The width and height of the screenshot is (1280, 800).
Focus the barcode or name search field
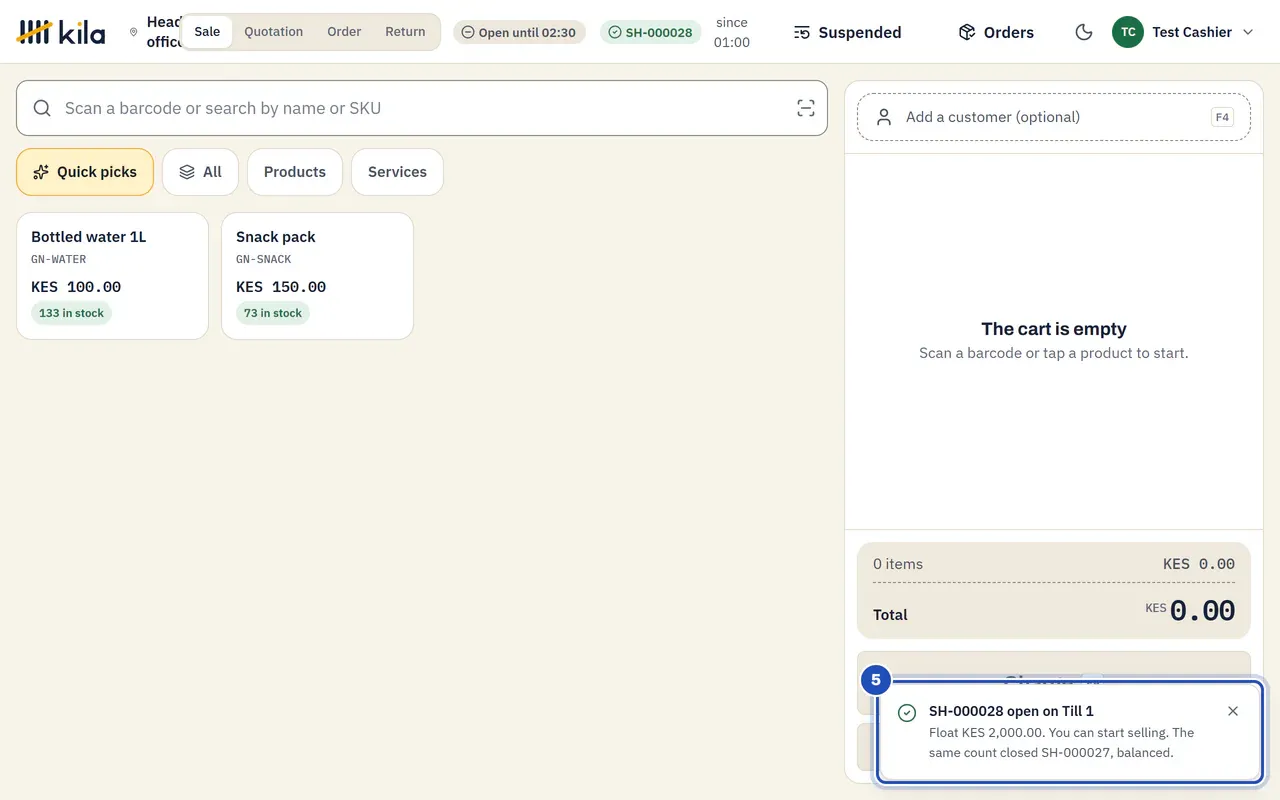tap(422, 108)
